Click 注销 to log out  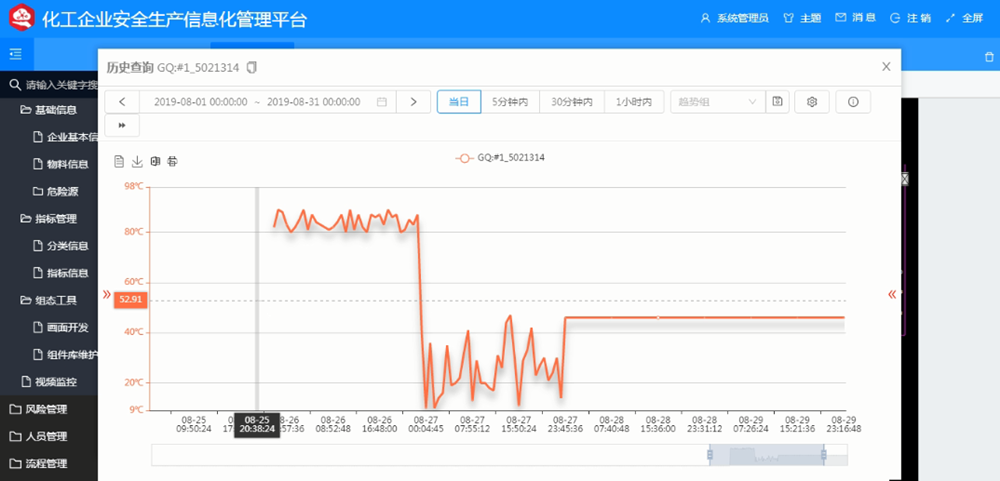click(x=909, y=18)
